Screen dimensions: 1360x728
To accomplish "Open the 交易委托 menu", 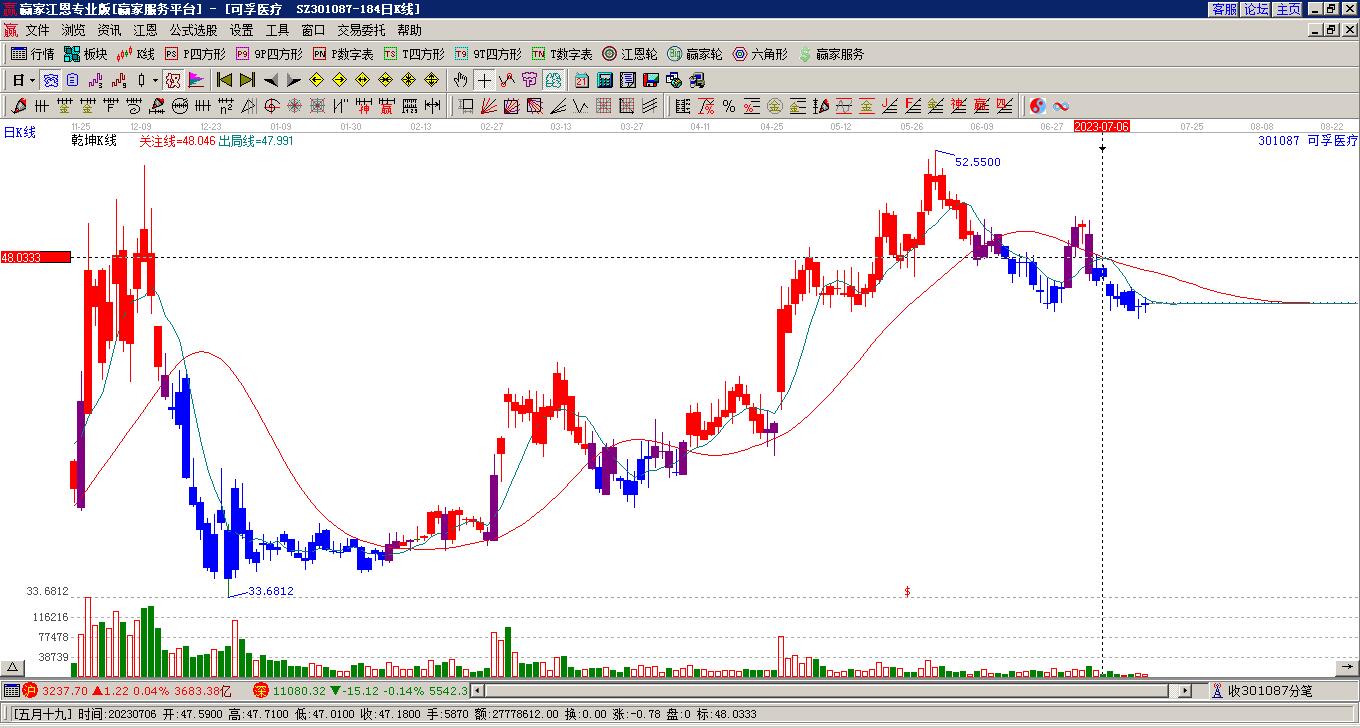I will pyautogui.click(x=361, y=30).
